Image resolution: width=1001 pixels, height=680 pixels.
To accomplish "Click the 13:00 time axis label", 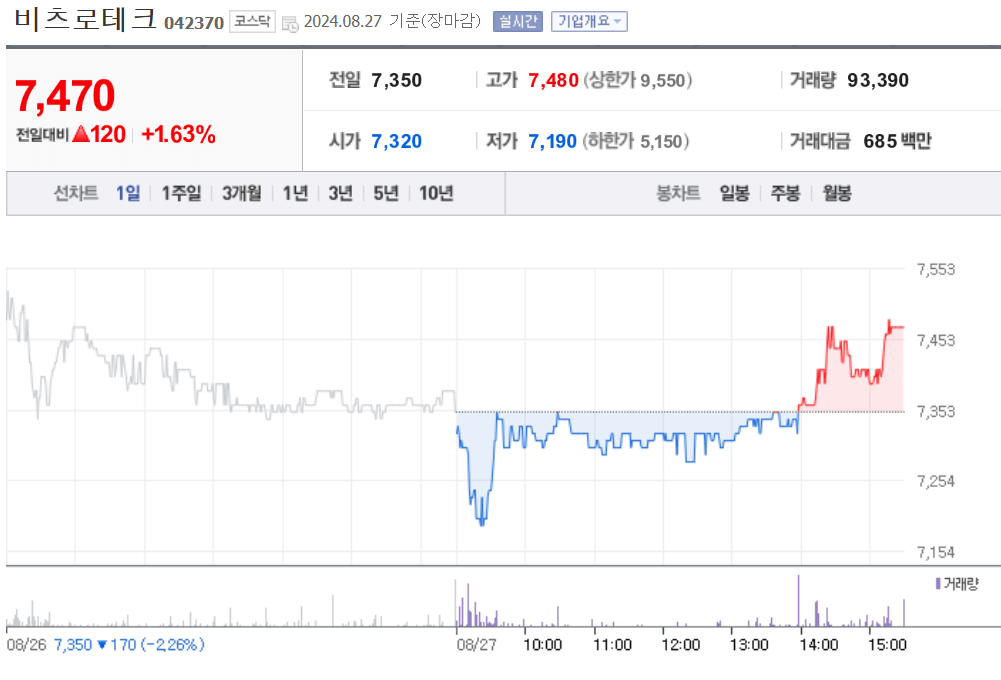I will coord(749,645).
